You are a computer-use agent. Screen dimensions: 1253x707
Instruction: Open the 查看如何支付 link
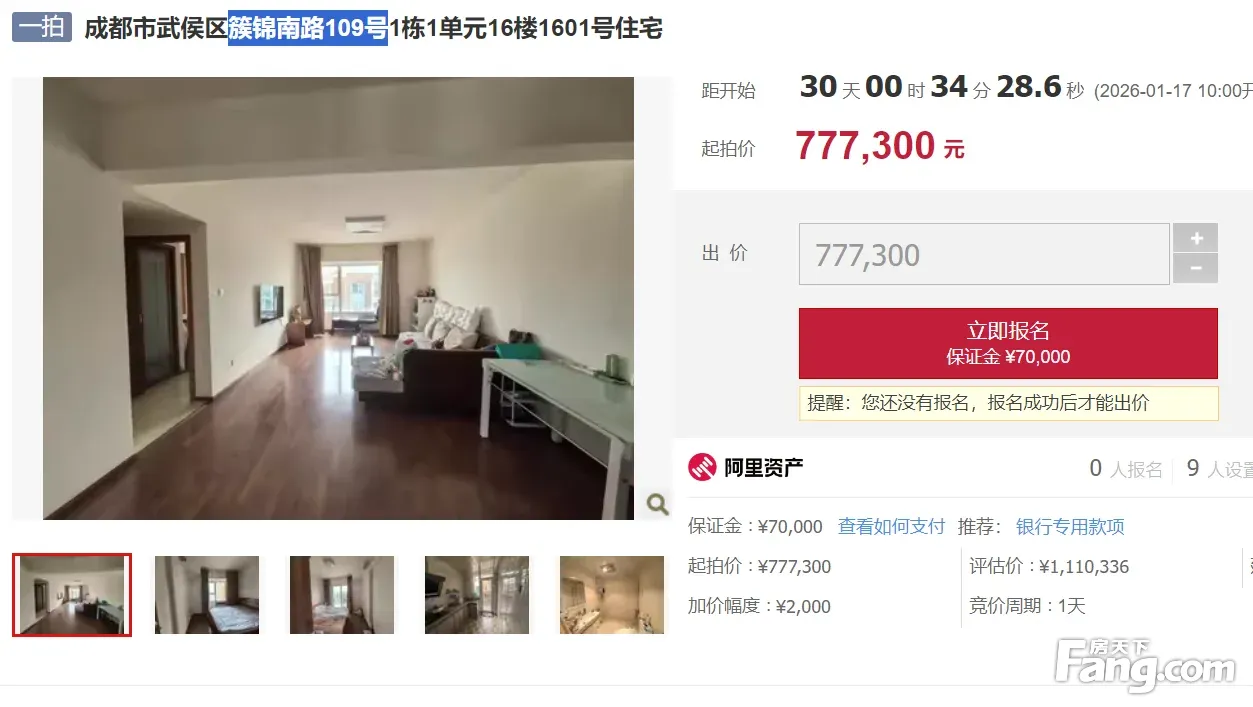point(891,526)
